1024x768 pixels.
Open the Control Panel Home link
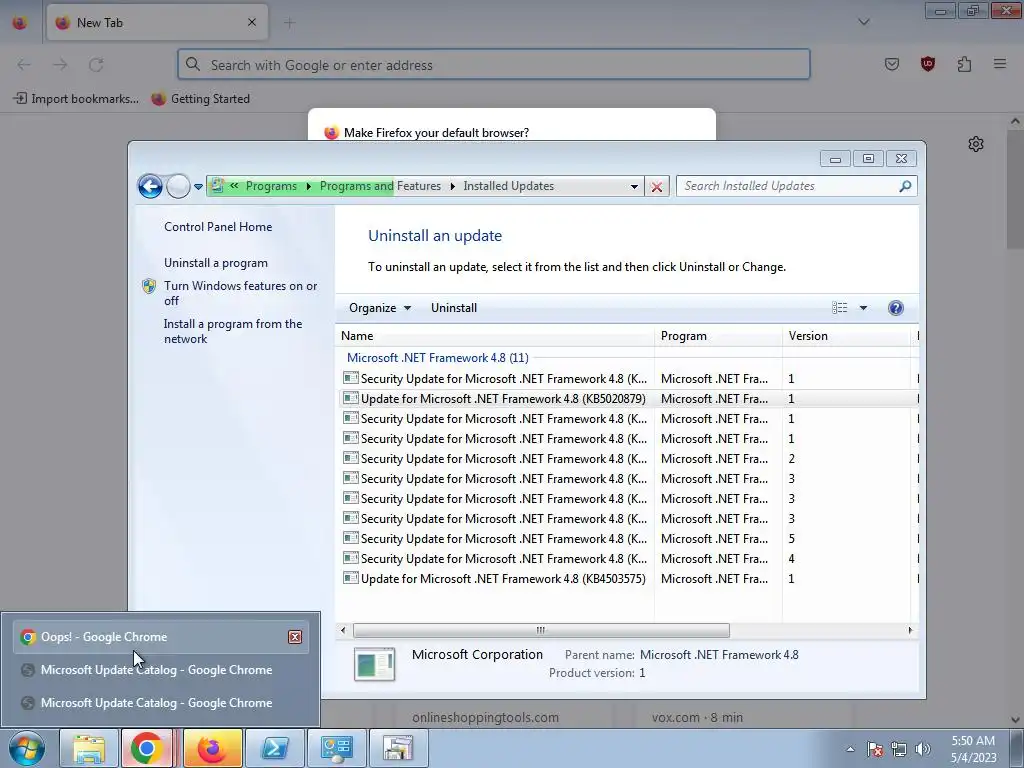(x=218, y=227)
